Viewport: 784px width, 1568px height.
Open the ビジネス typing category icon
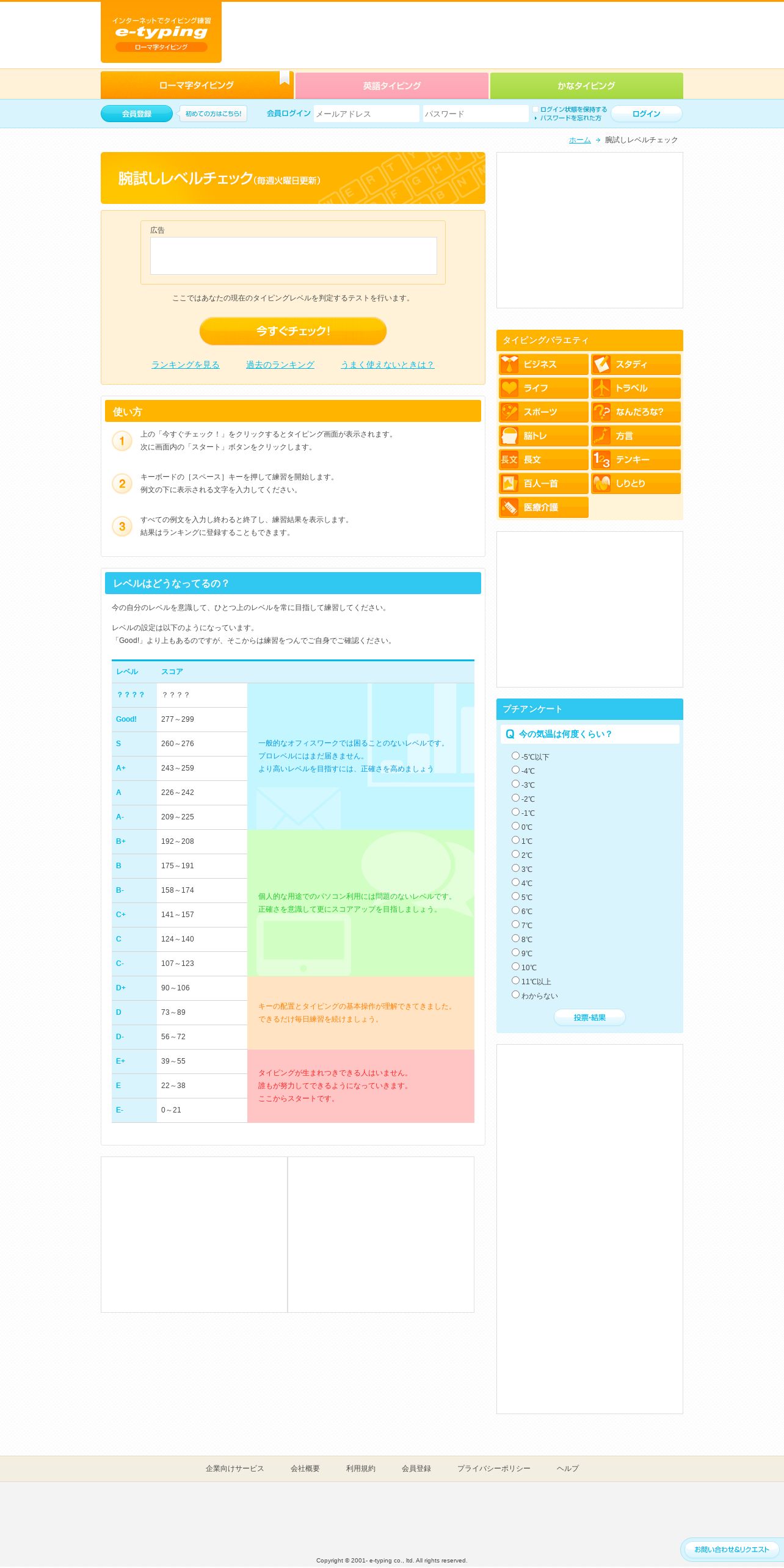[x=543, y=364]
